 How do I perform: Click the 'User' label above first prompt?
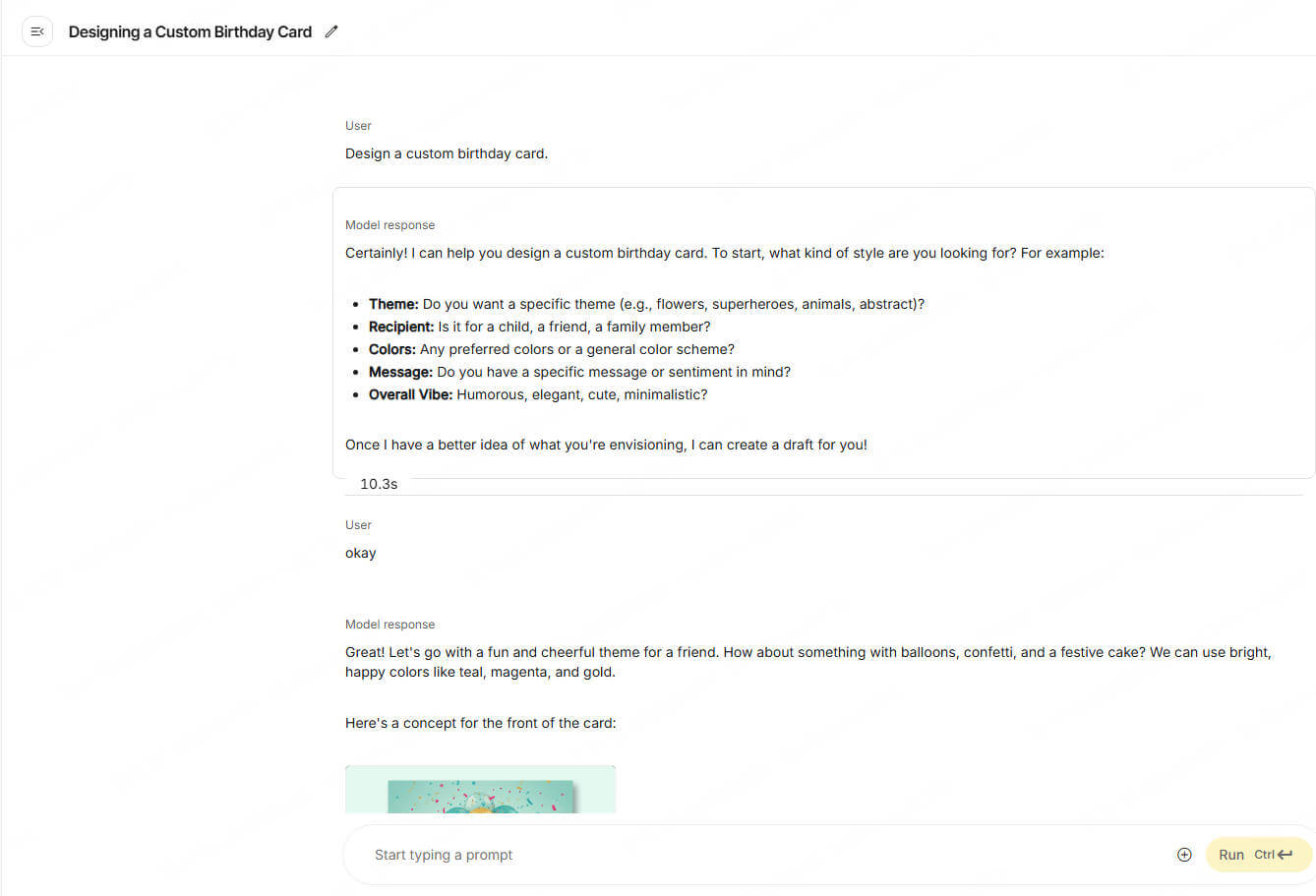[x=358, y=126]
